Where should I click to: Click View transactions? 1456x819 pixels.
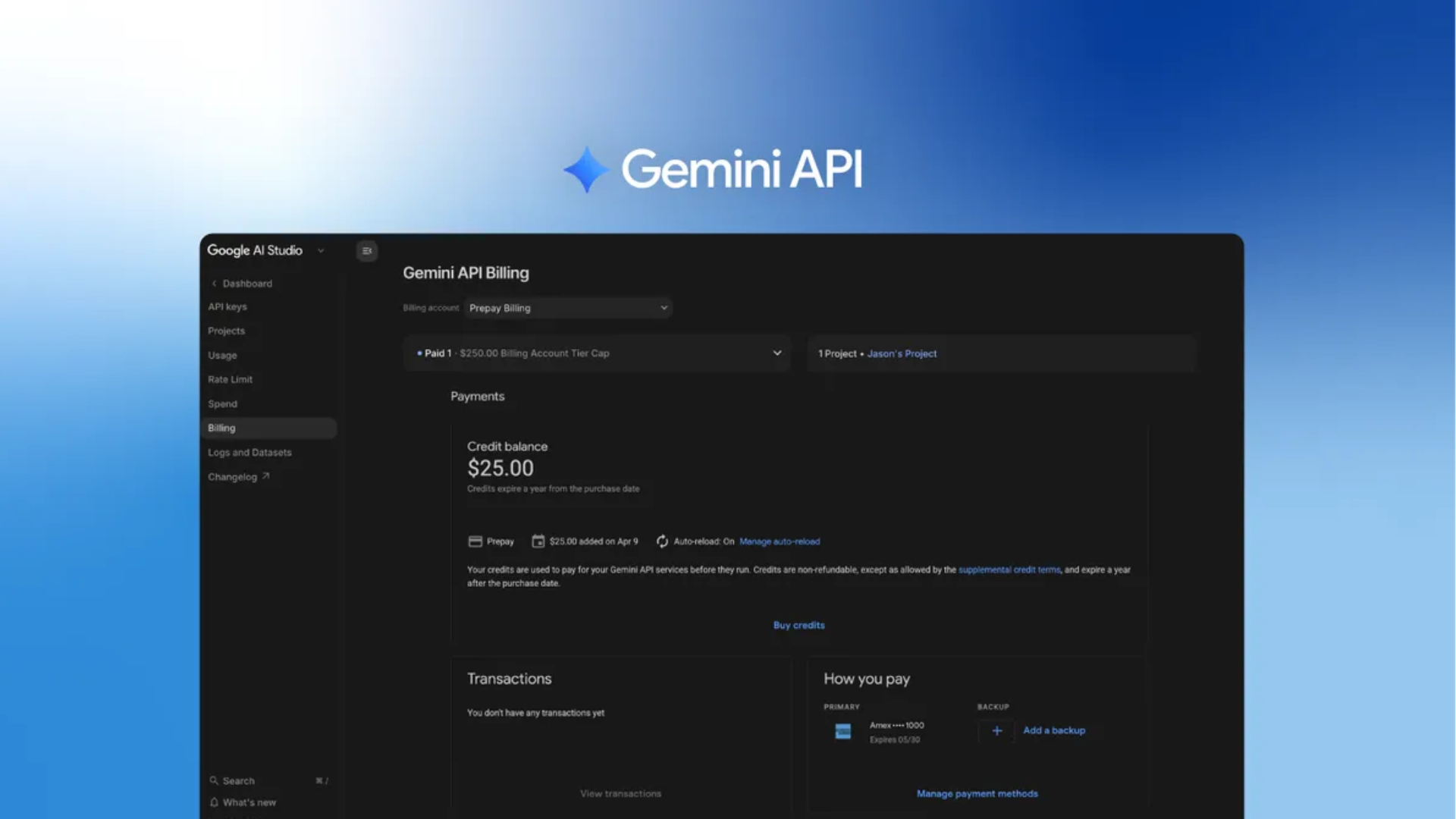tap(620, 794)
